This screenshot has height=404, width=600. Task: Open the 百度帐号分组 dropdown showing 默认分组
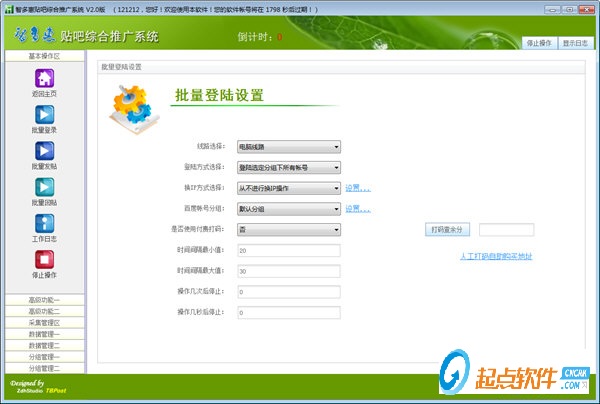point(289,209)
